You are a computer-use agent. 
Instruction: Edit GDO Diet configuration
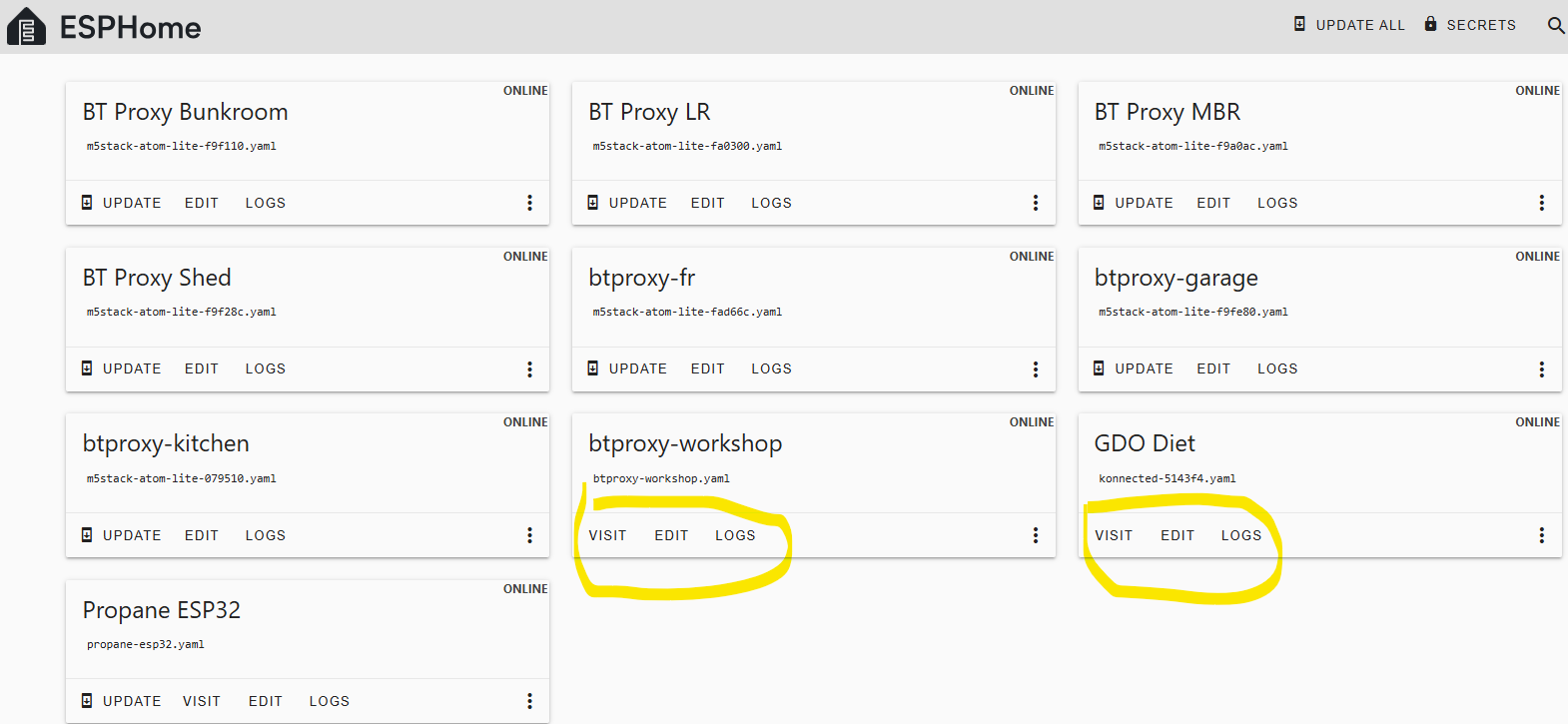pyautogui.click(x=1178, y=535)
